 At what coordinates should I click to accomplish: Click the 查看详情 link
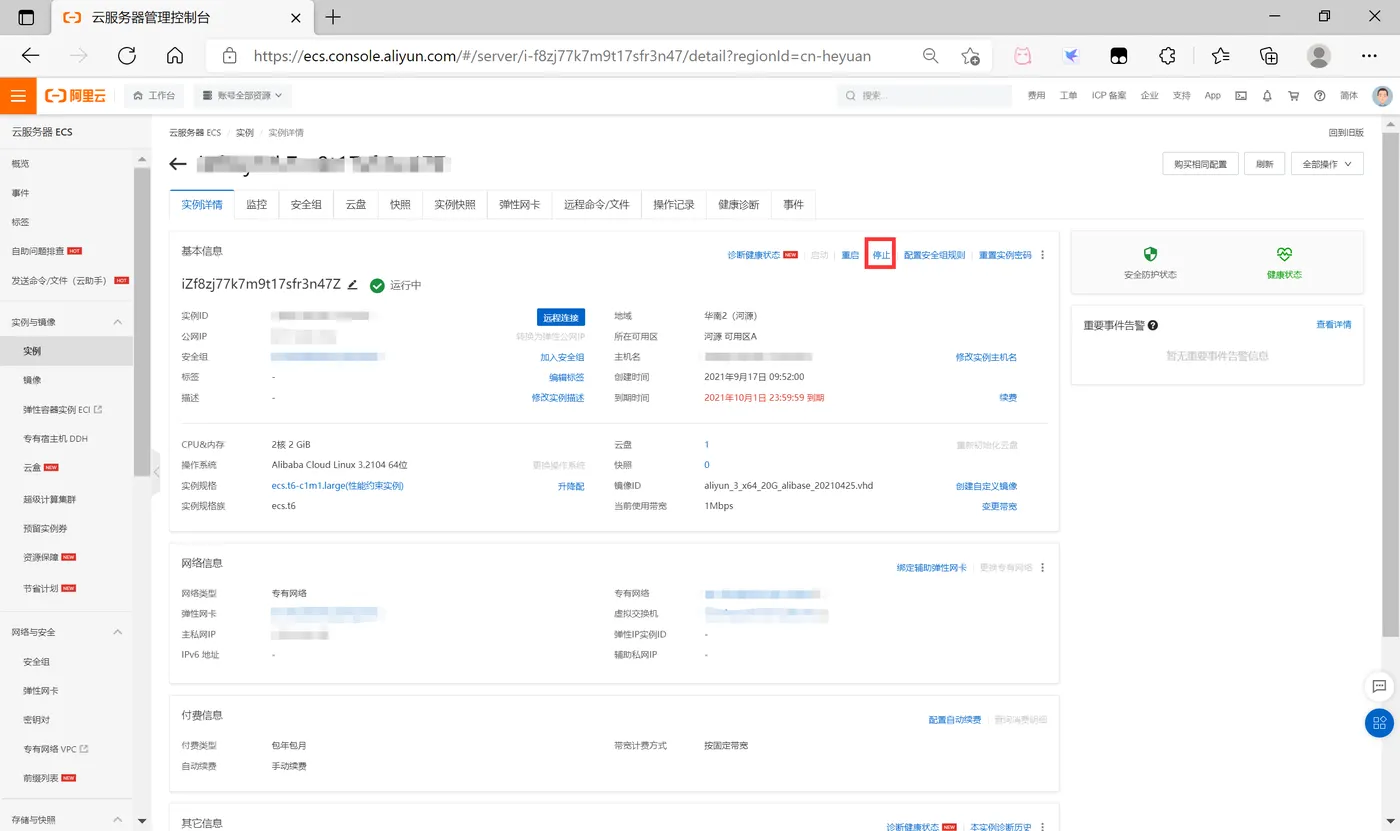point(1334,325)
